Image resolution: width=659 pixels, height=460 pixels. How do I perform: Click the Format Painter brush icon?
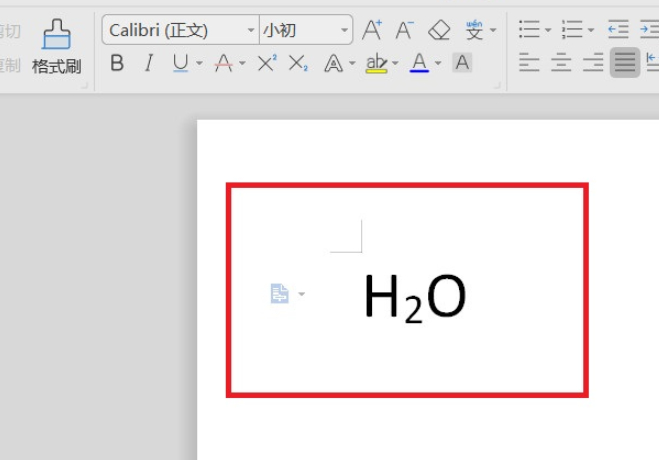[56, 35]
